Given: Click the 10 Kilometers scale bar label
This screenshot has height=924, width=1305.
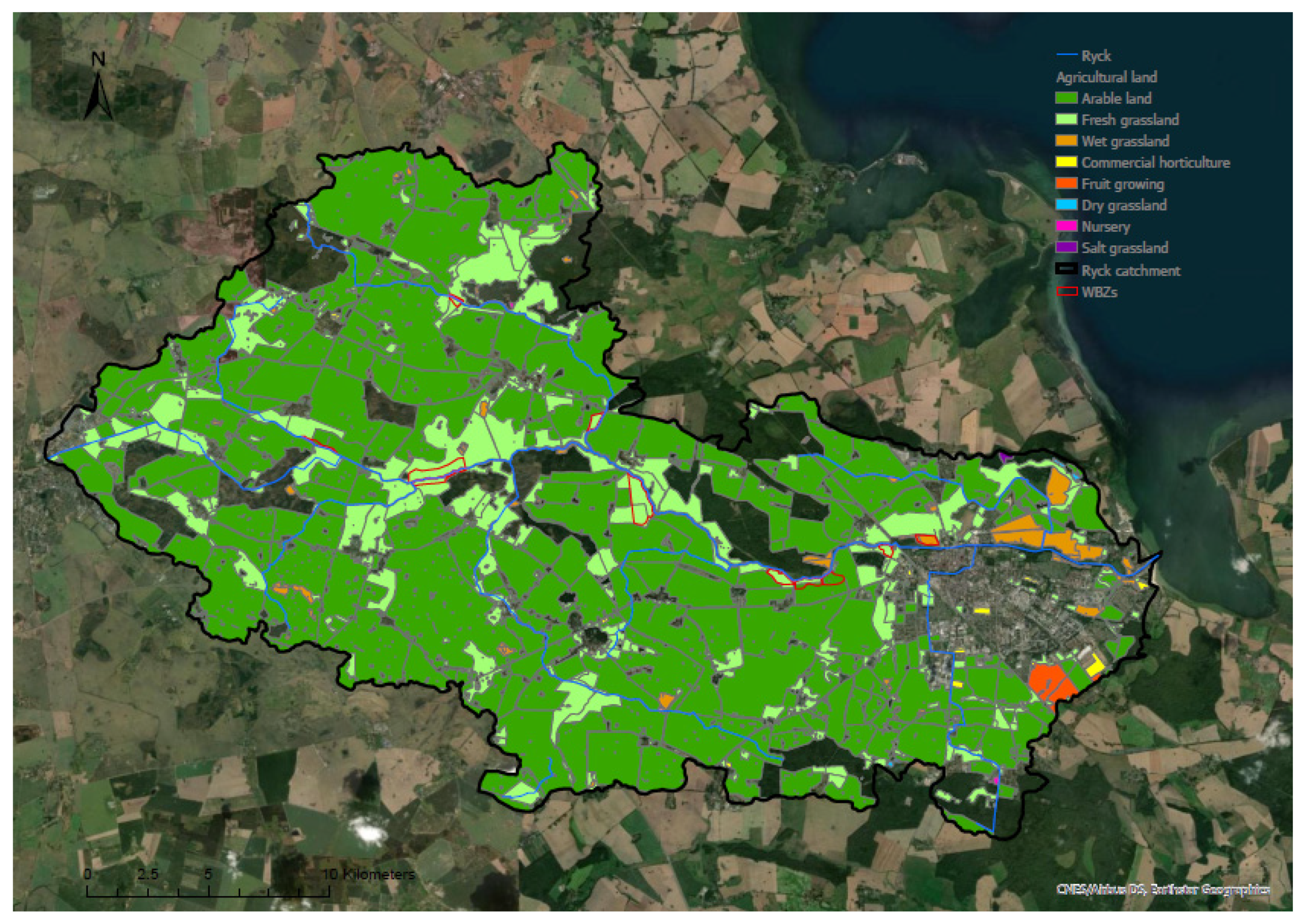Looking at the screenshot, I should (x=368, y=874).
